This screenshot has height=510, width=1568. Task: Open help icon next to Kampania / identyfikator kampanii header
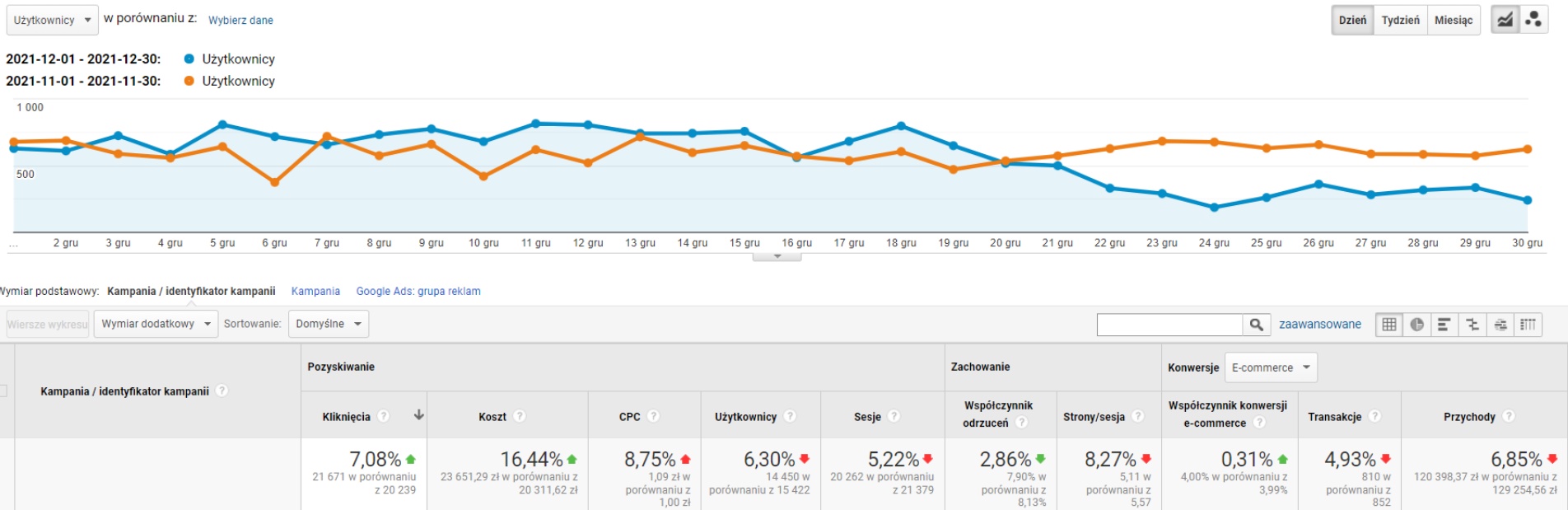222,391
